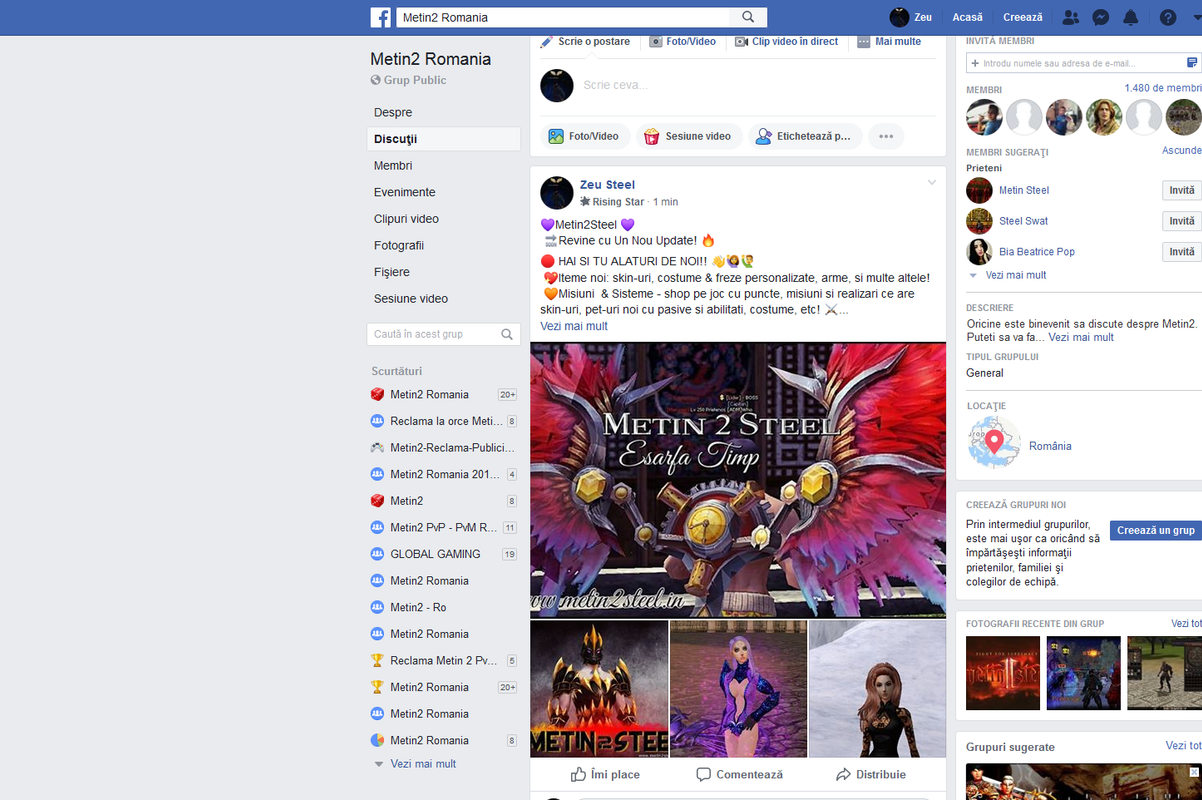Open address book icon beside invite field

[x=1192, y=63]
